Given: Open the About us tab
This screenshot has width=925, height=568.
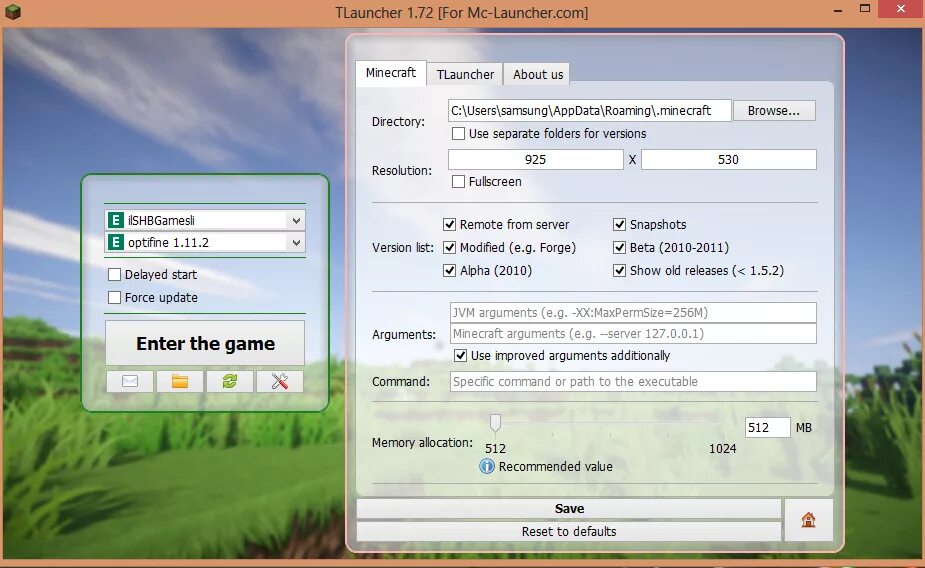Looking at the screenshot, I should click(537, 75).
